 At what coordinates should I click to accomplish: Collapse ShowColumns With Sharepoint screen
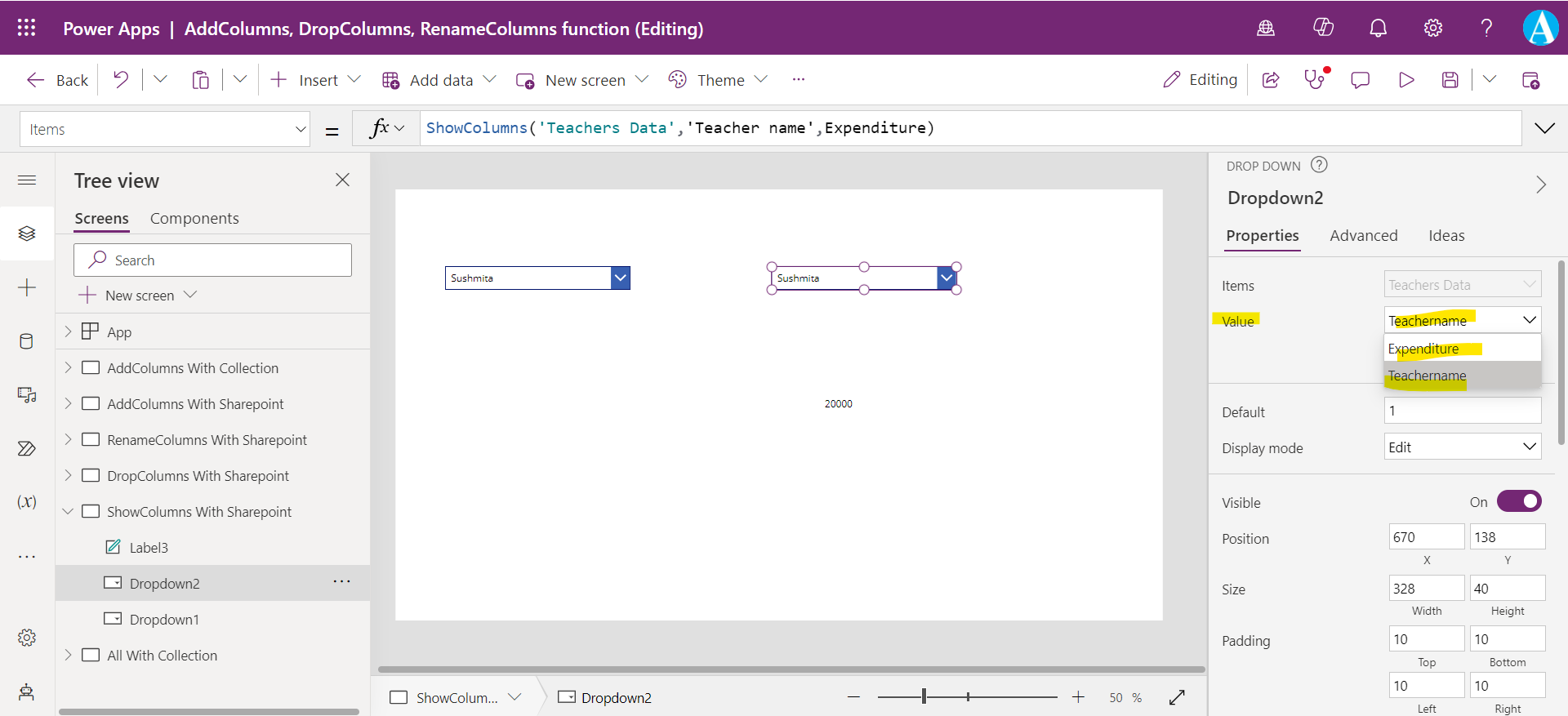coord(69,512)
